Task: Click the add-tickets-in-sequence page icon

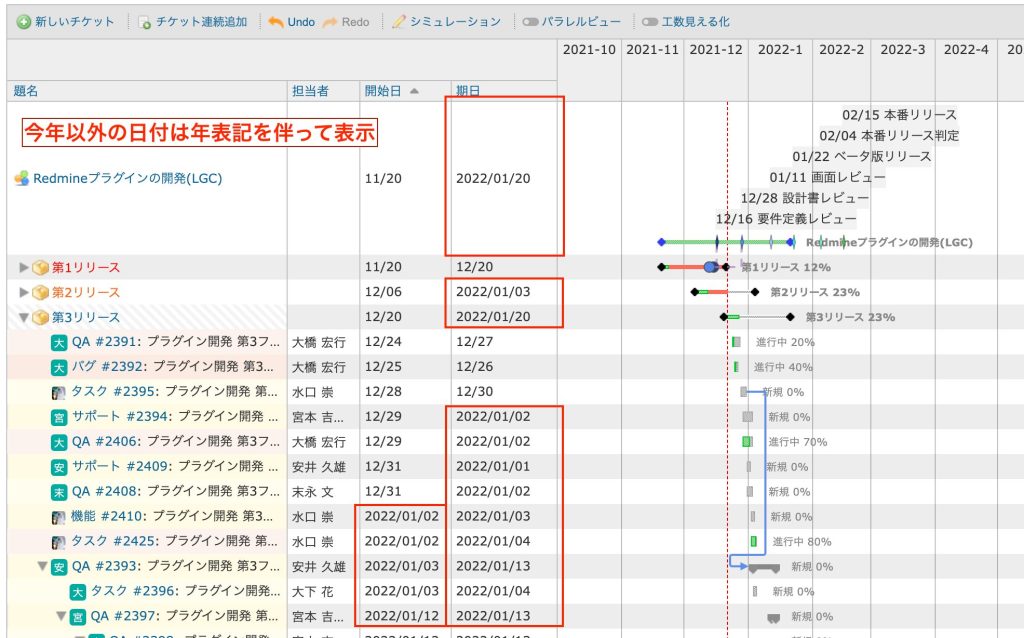Action: [144, 22]
